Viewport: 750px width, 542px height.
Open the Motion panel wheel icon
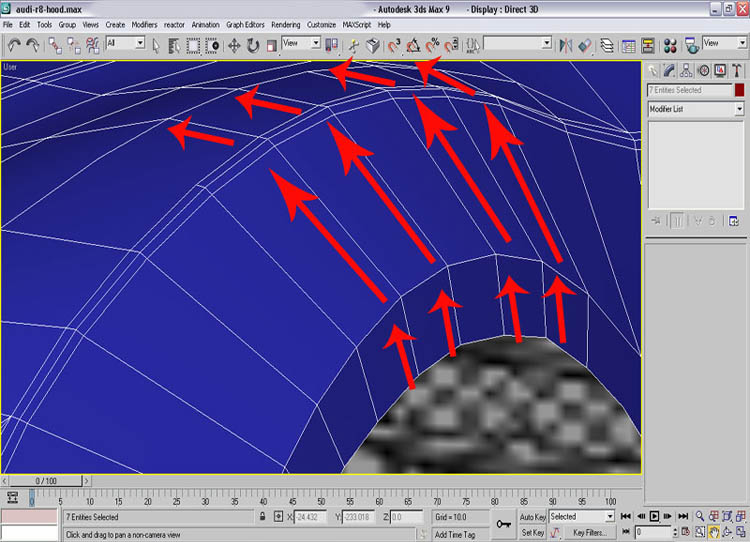(704, 70)
